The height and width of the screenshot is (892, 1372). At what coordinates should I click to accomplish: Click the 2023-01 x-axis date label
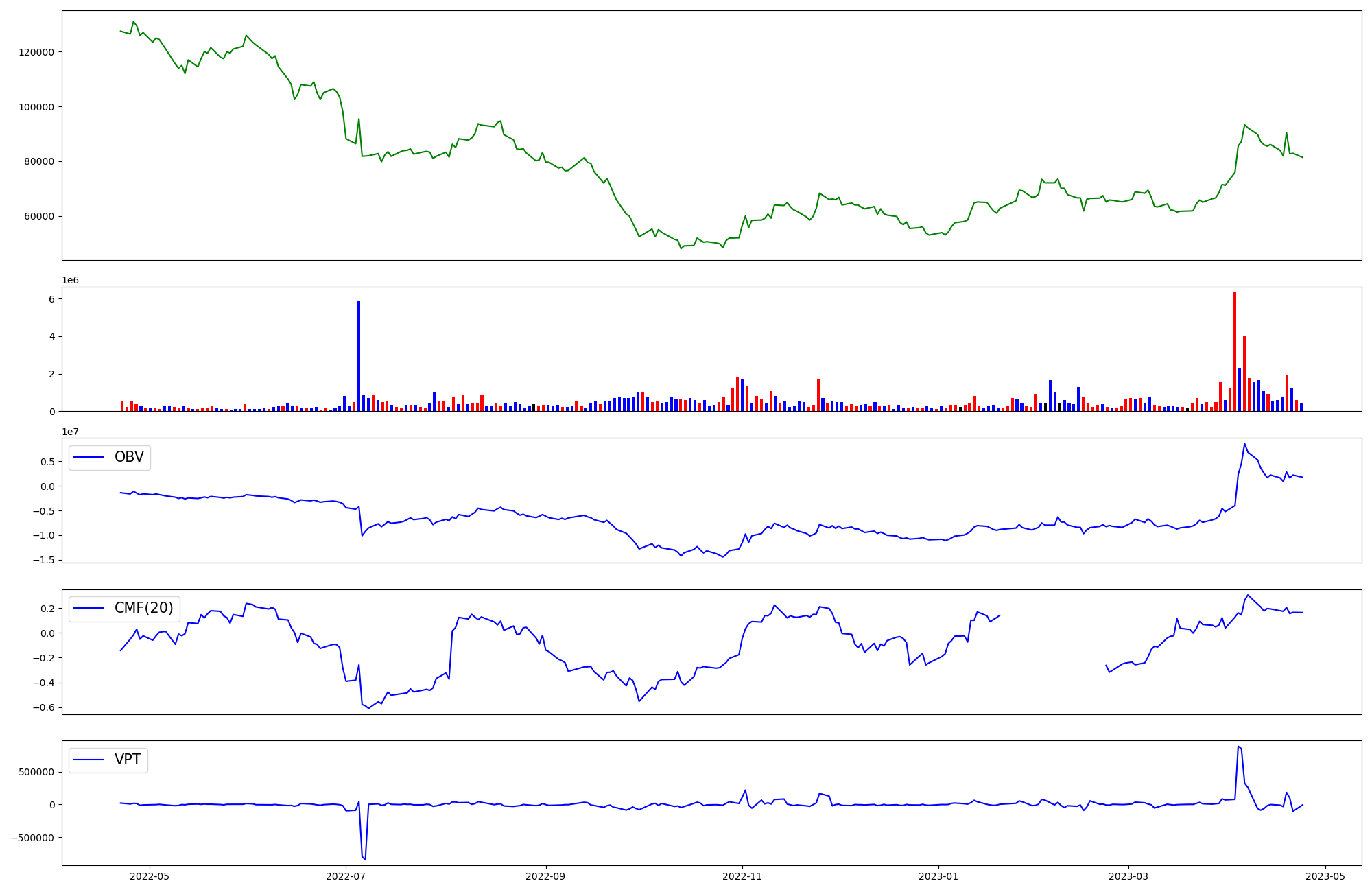tap(938, 876)
